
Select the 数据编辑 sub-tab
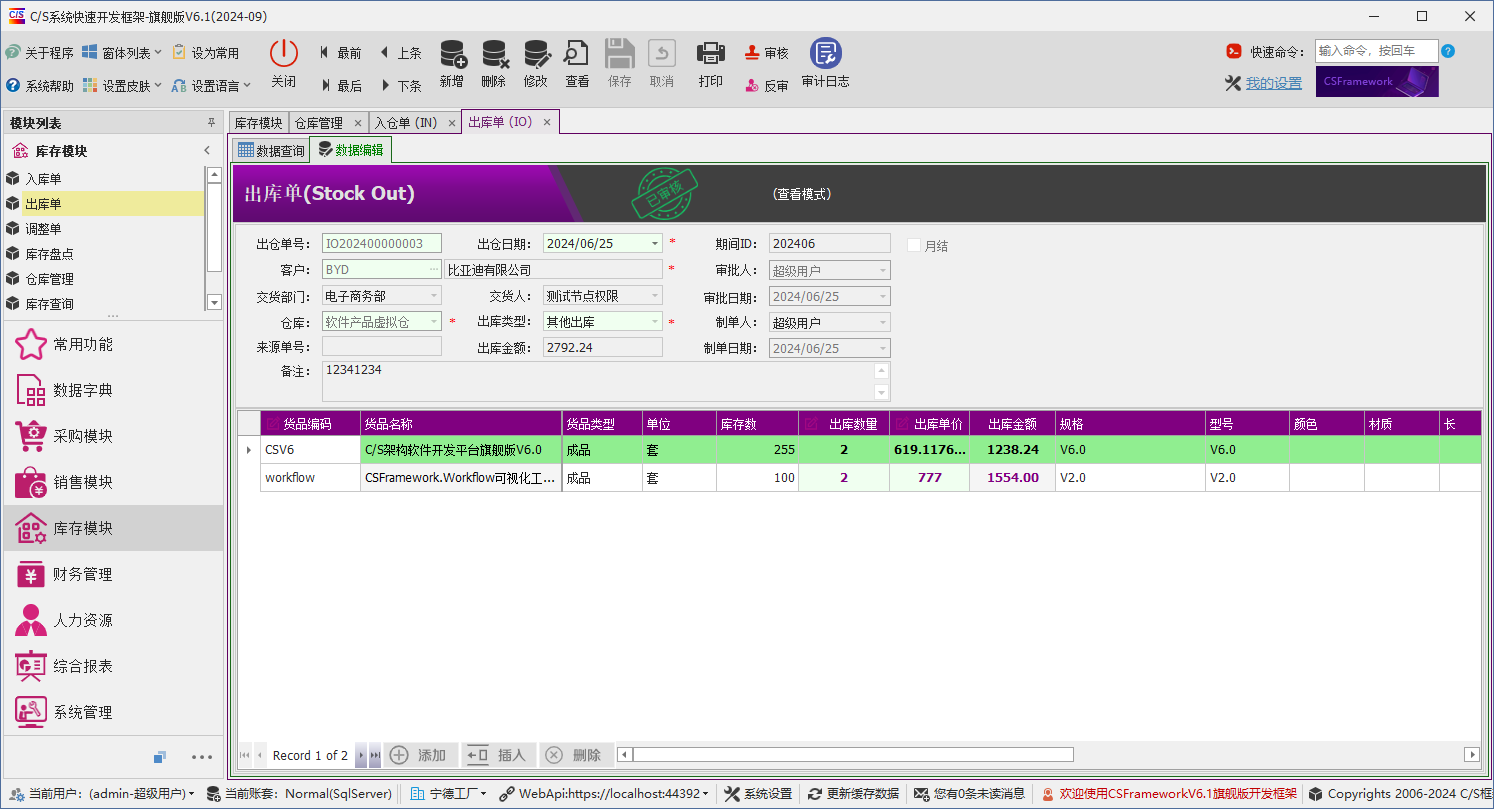[x=351, y=150]
